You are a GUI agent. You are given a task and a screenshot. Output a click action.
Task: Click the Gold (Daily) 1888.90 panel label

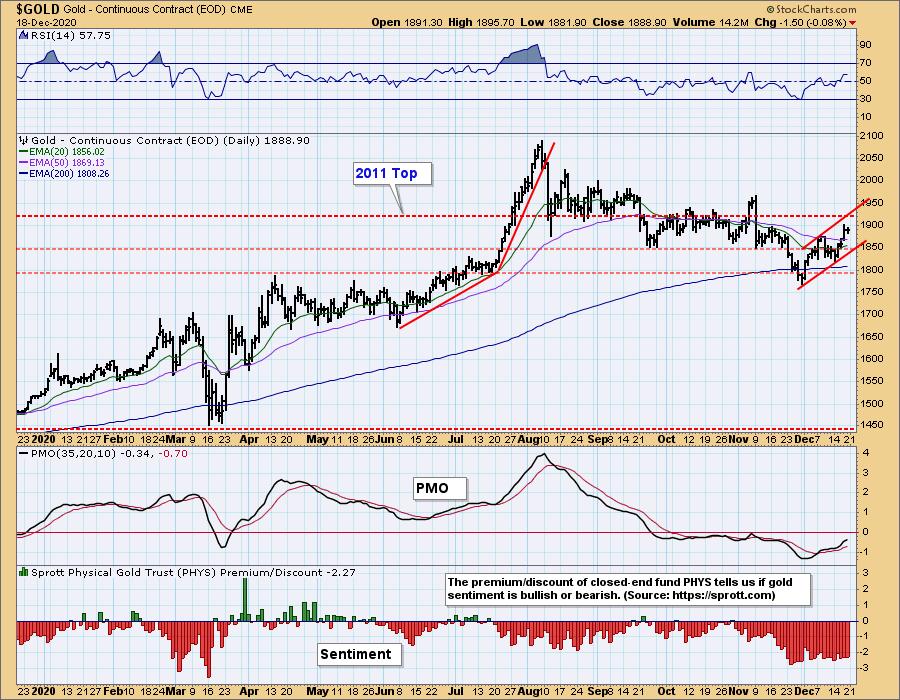pyautogui.click(x=170, y=140)
